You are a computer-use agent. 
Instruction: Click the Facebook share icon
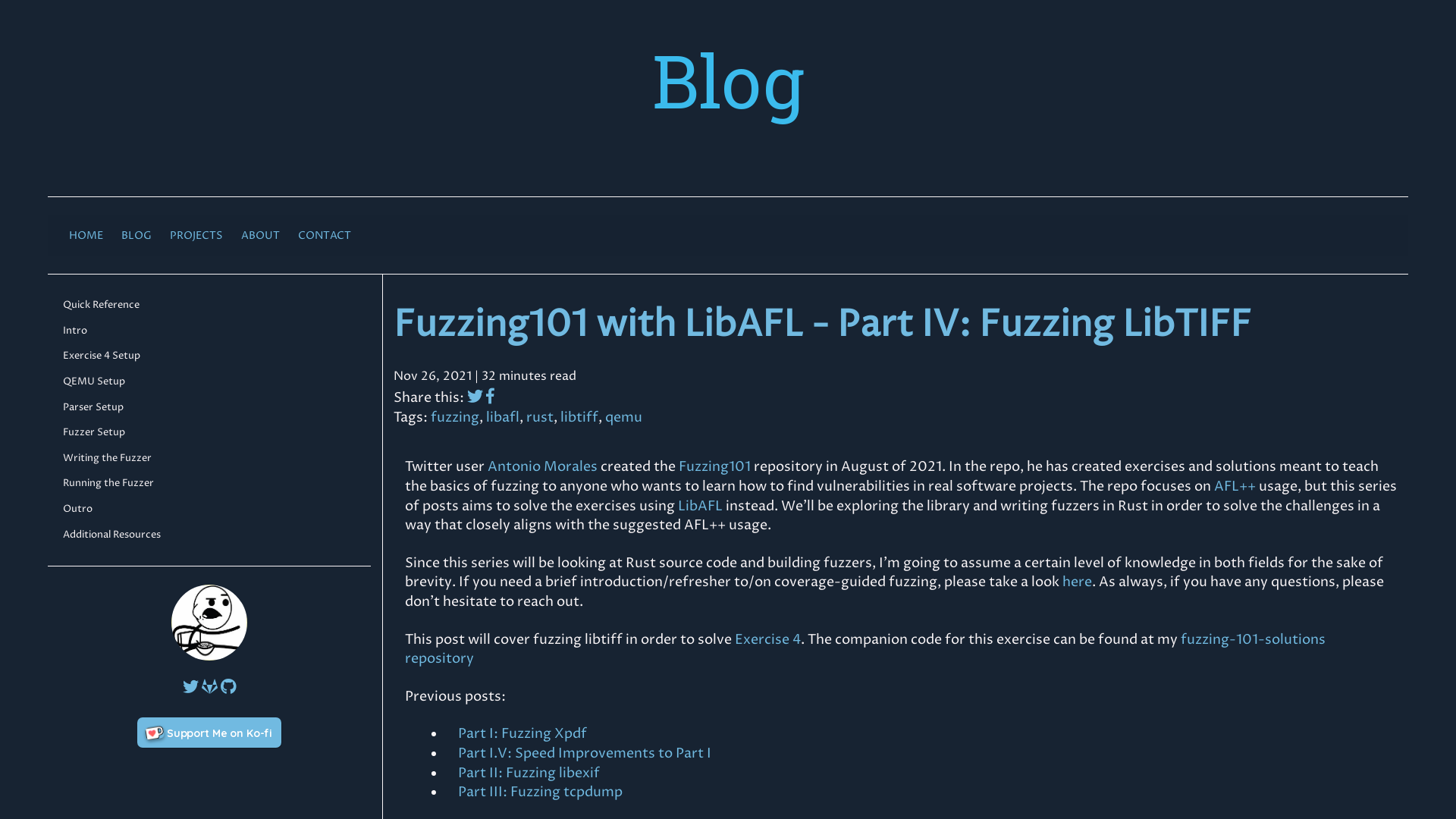pyautogui.click(x=490, y=397)
